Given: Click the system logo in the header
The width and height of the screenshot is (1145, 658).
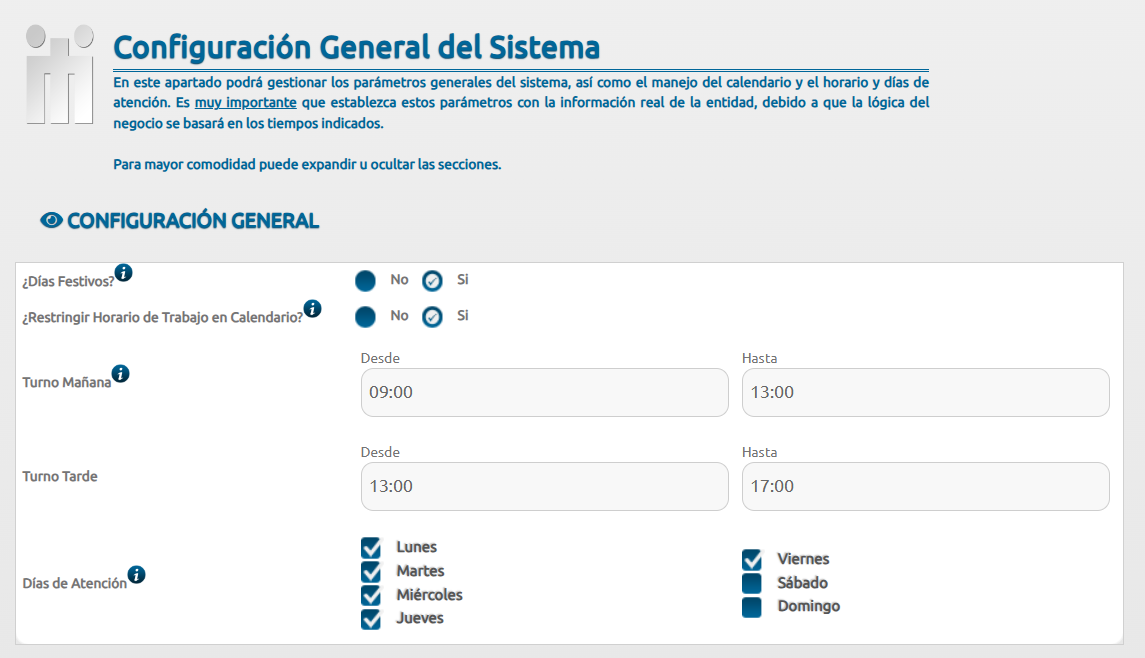Looking at the screenshot, I should pyautogui.click(x=60, y=75).
